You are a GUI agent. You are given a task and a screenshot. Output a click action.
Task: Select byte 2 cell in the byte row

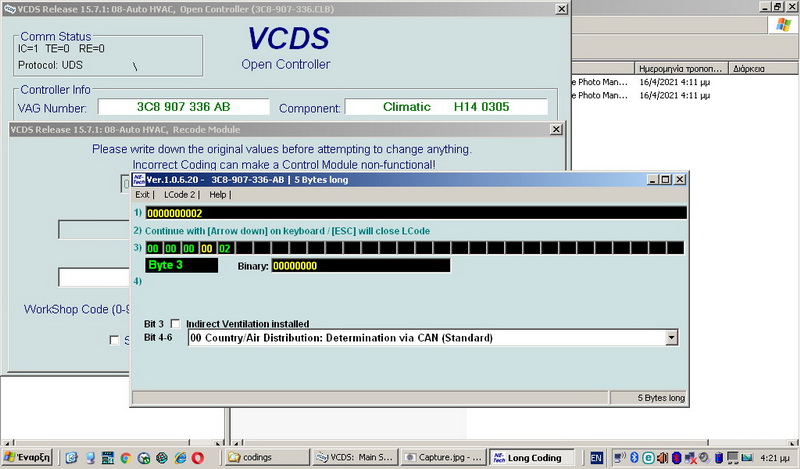click(x=189, y=249)
